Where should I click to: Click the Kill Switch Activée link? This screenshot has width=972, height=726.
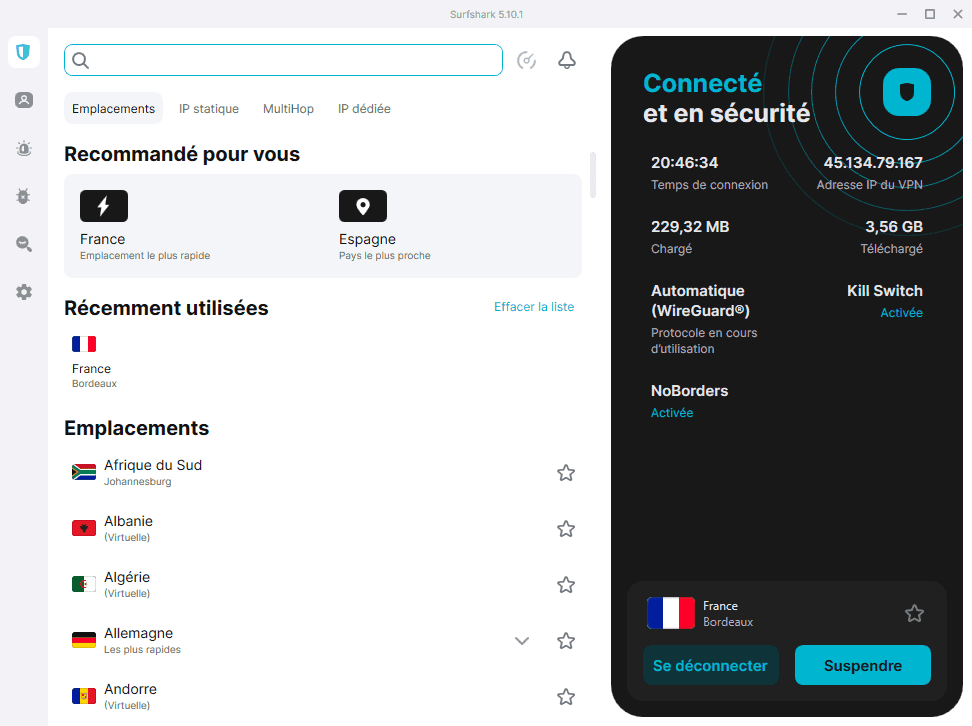pyautogui.click(x=901, y=312)
